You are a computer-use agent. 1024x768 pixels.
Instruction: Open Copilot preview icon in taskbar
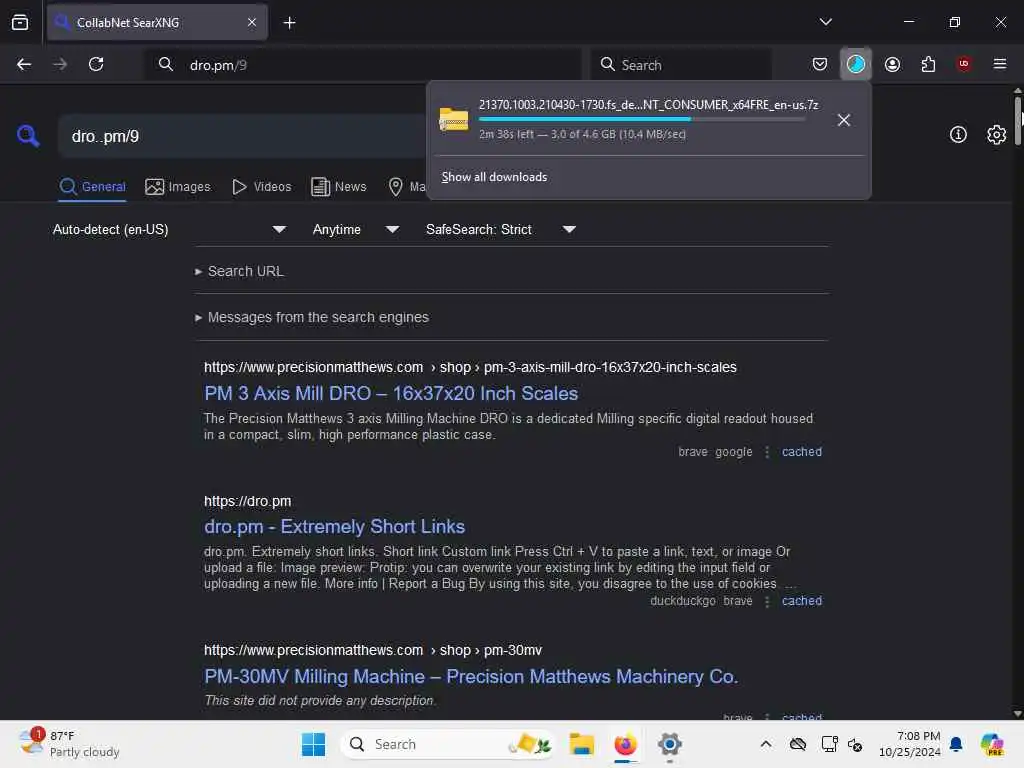(991, 744)
